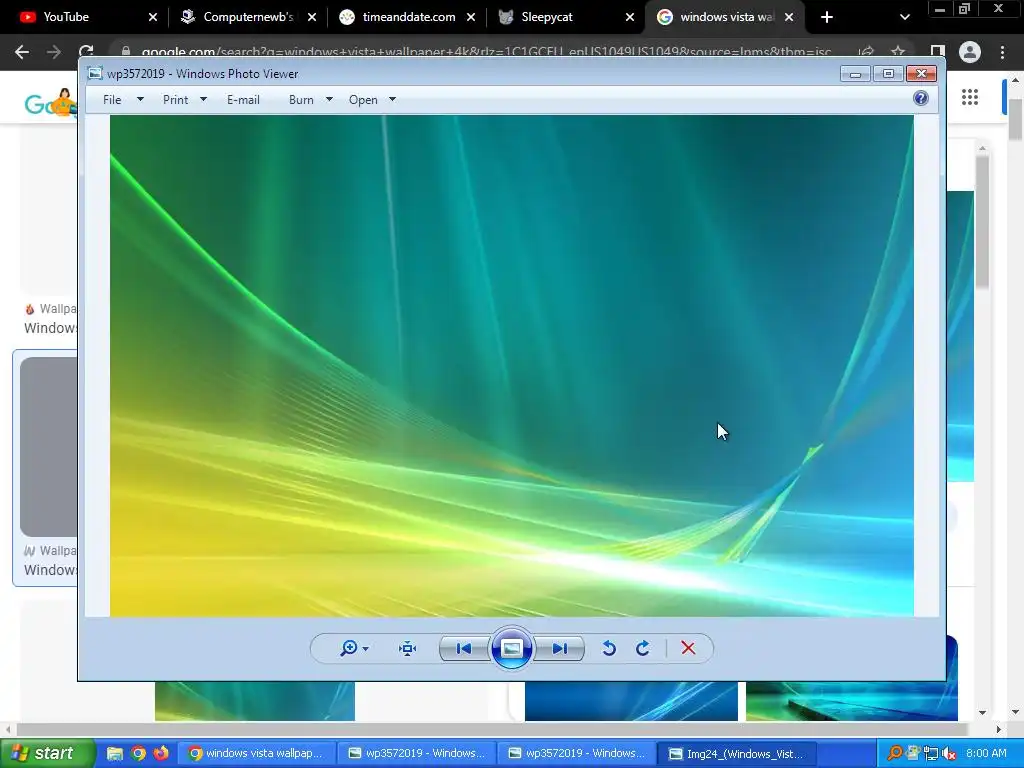
Task: Open Photo Viewer help question mark icon
Action: click(x=921, y=98)
